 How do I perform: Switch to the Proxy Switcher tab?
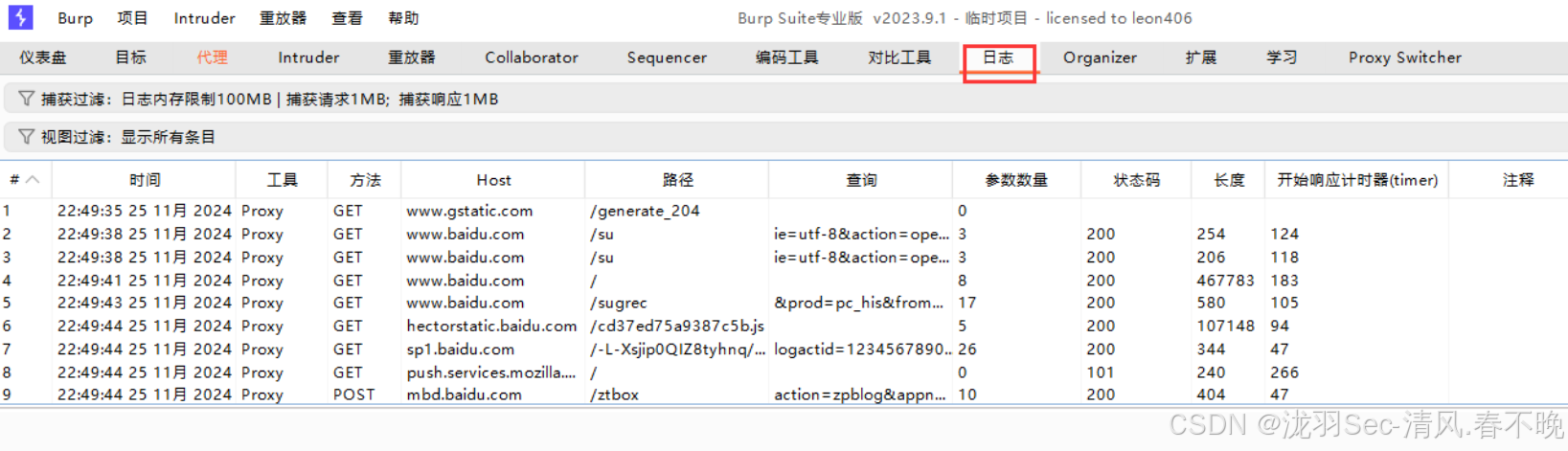[x=1405, y=57]
